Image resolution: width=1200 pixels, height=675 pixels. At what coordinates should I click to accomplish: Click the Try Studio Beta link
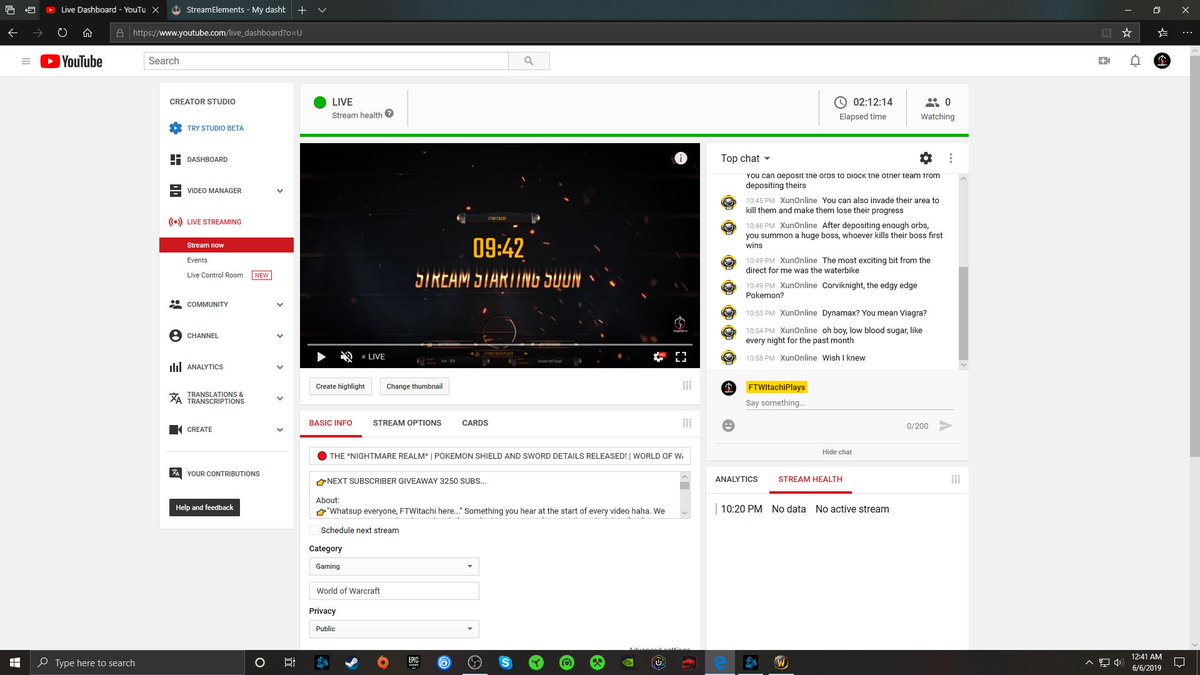pos(215,128)
